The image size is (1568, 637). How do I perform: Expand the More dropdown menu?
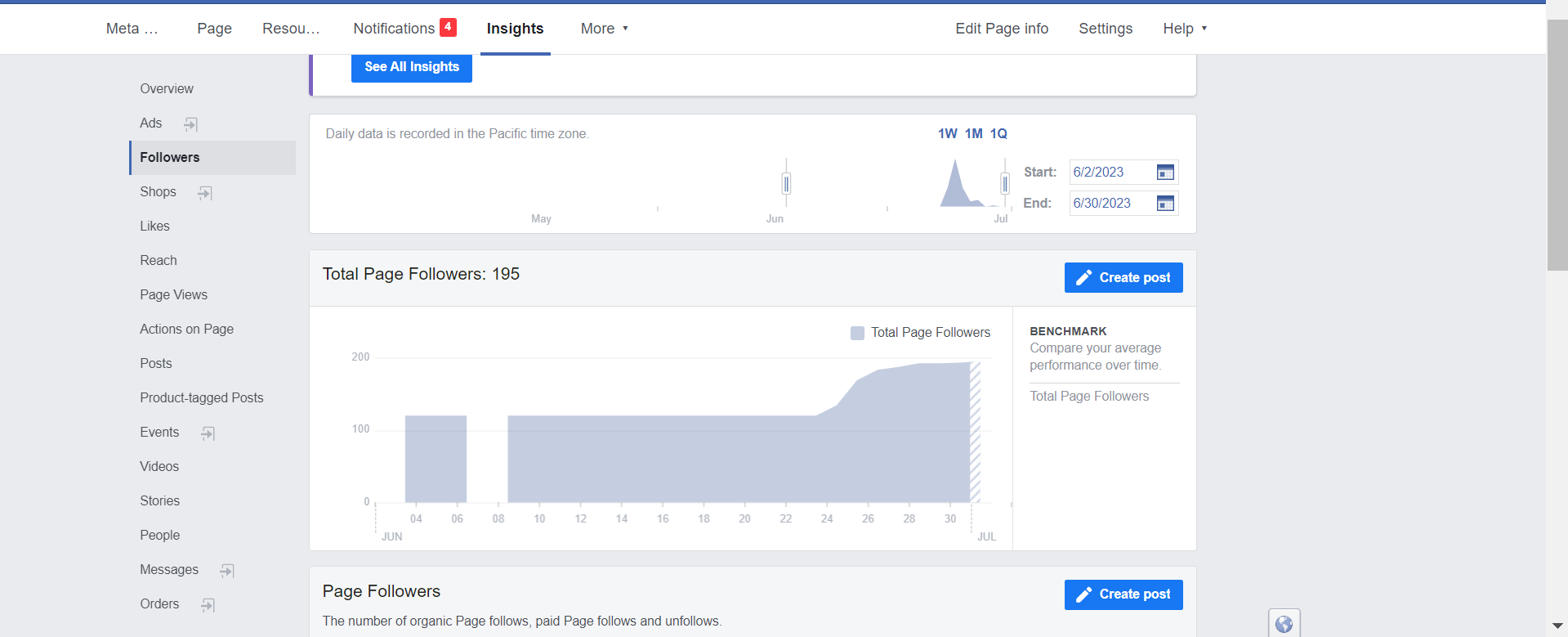point(604,29)
